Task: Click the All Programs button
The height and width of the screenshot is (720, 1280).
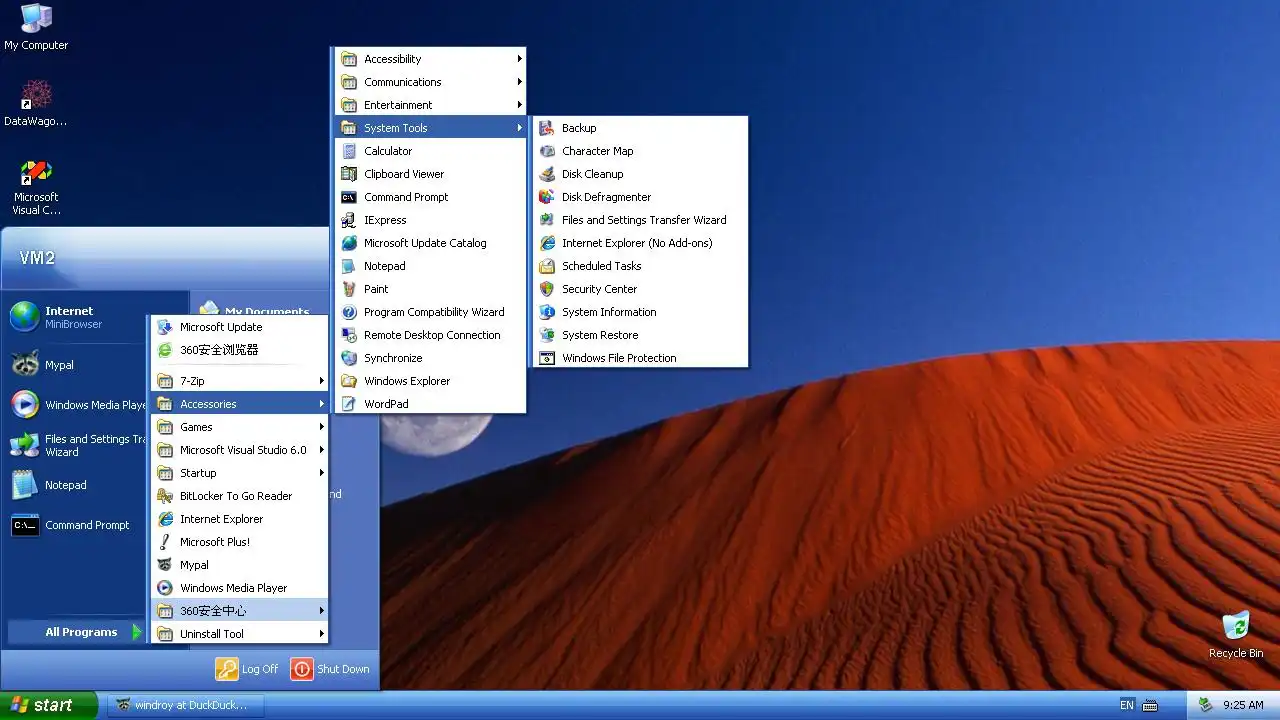Action: [x=78, y=632]
